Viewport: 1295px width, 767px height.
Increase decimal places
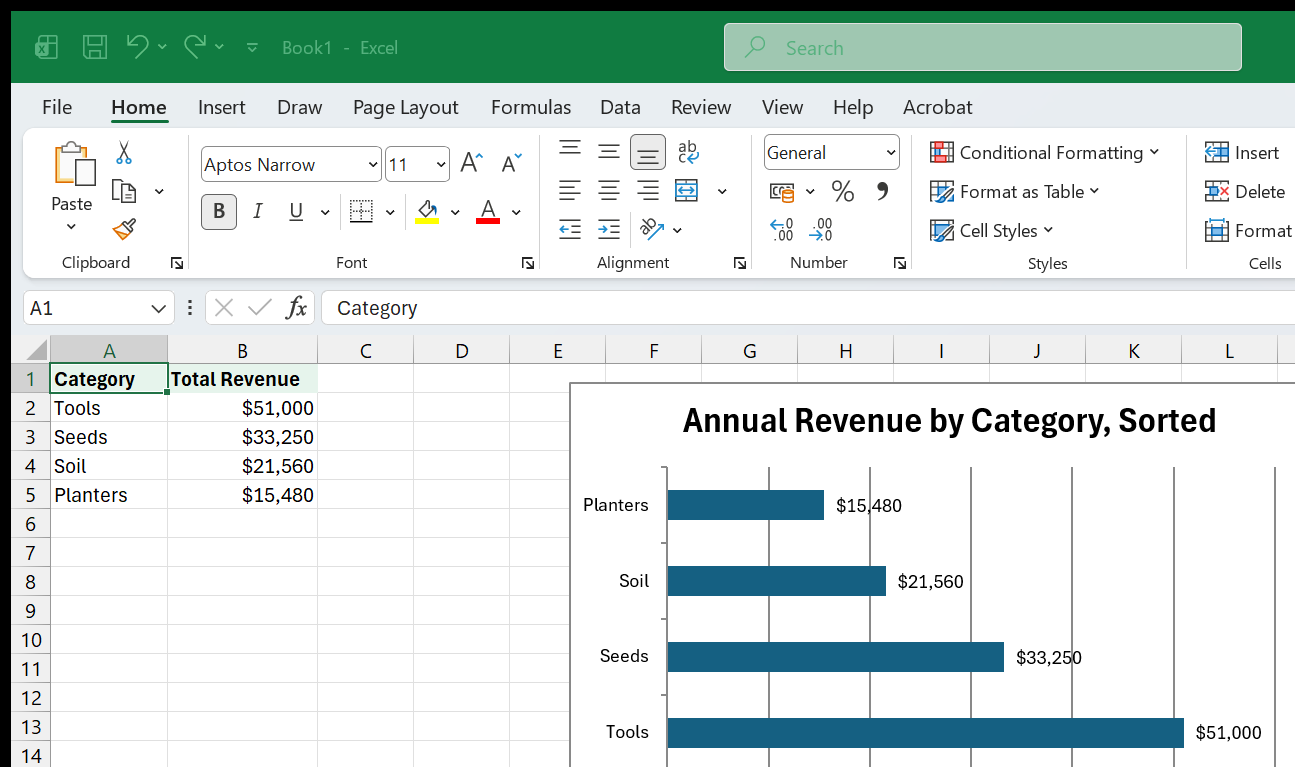782,230
